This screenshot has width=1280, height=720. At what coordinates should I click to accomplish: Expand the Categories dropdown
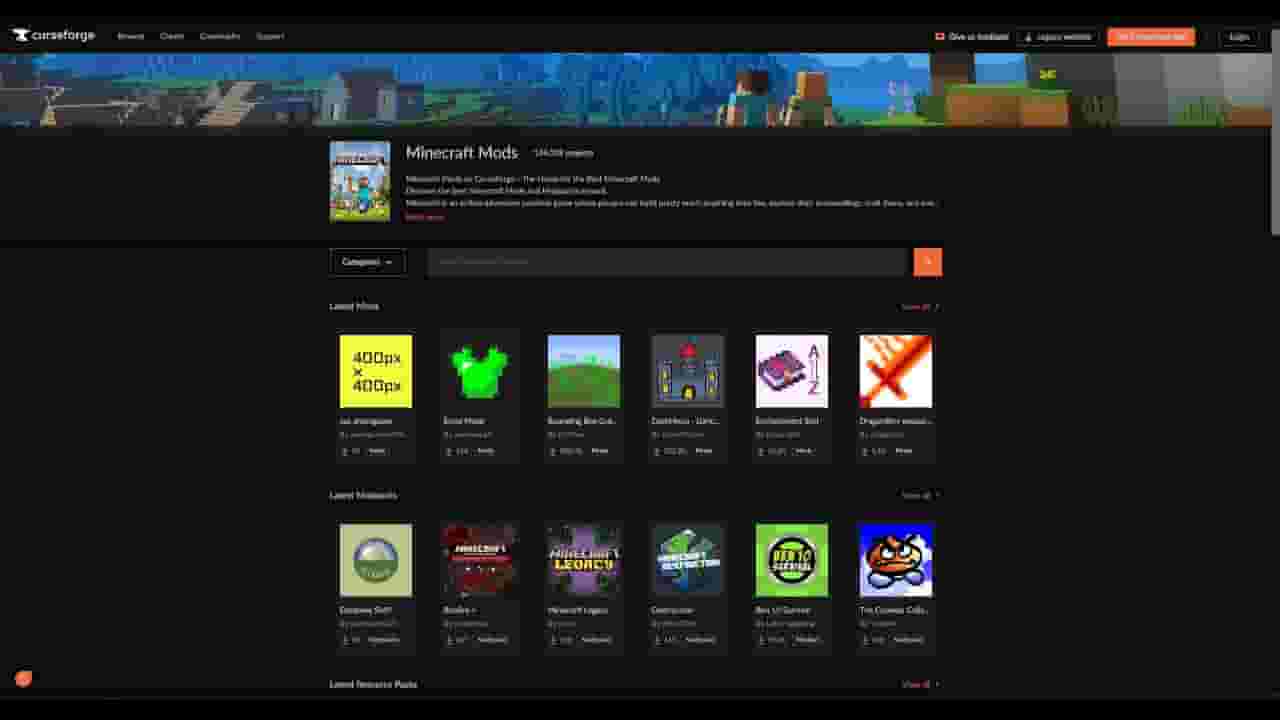click(368, 262)
